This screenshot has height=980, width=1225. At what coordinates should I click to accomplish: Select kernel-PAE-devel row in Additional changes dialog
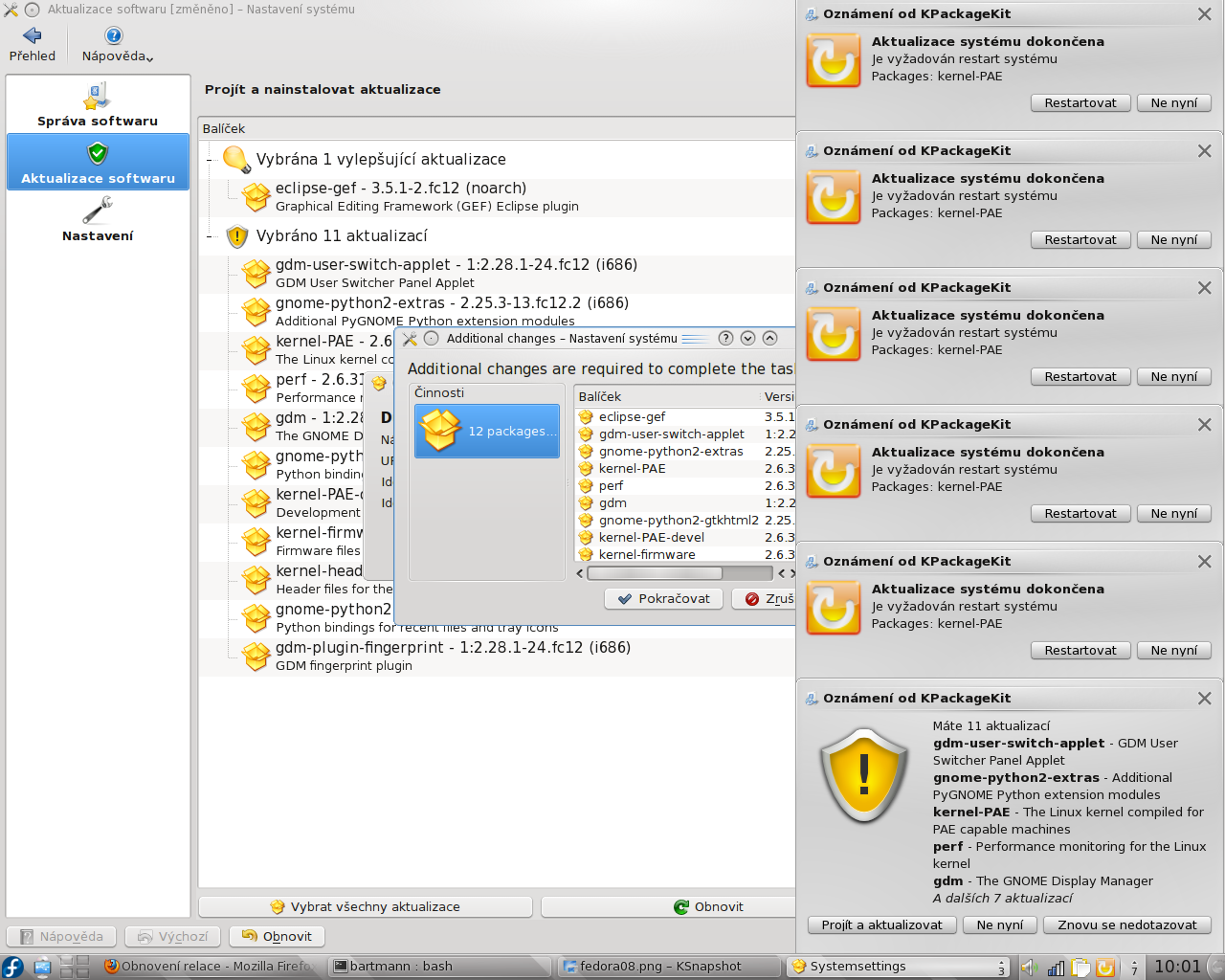point(684,538)
